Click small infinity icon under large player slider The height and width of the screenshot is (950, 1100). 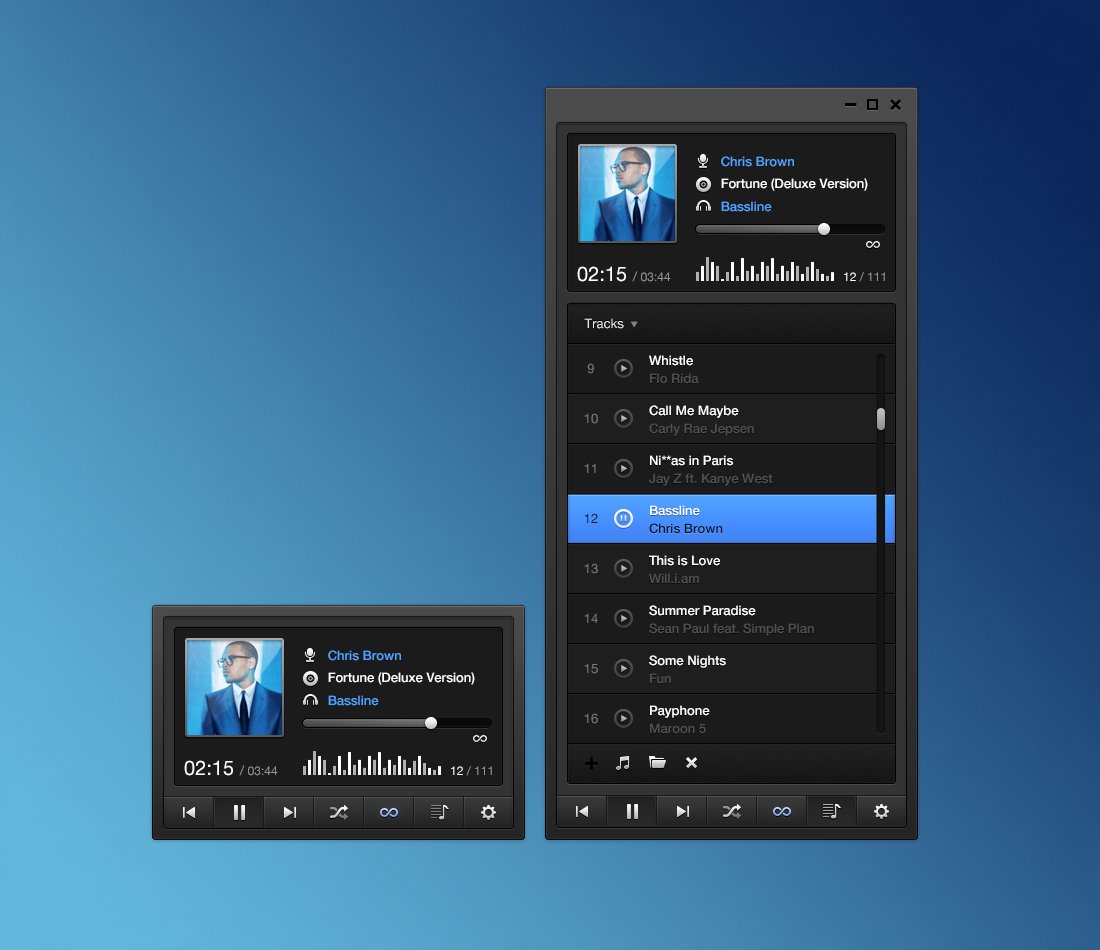coord(873,244)
